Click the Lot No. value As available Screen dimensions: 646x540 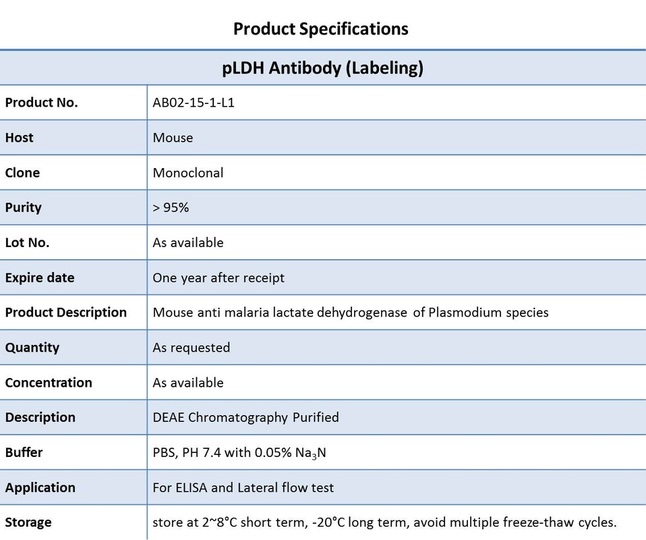(x=188, y=243)
